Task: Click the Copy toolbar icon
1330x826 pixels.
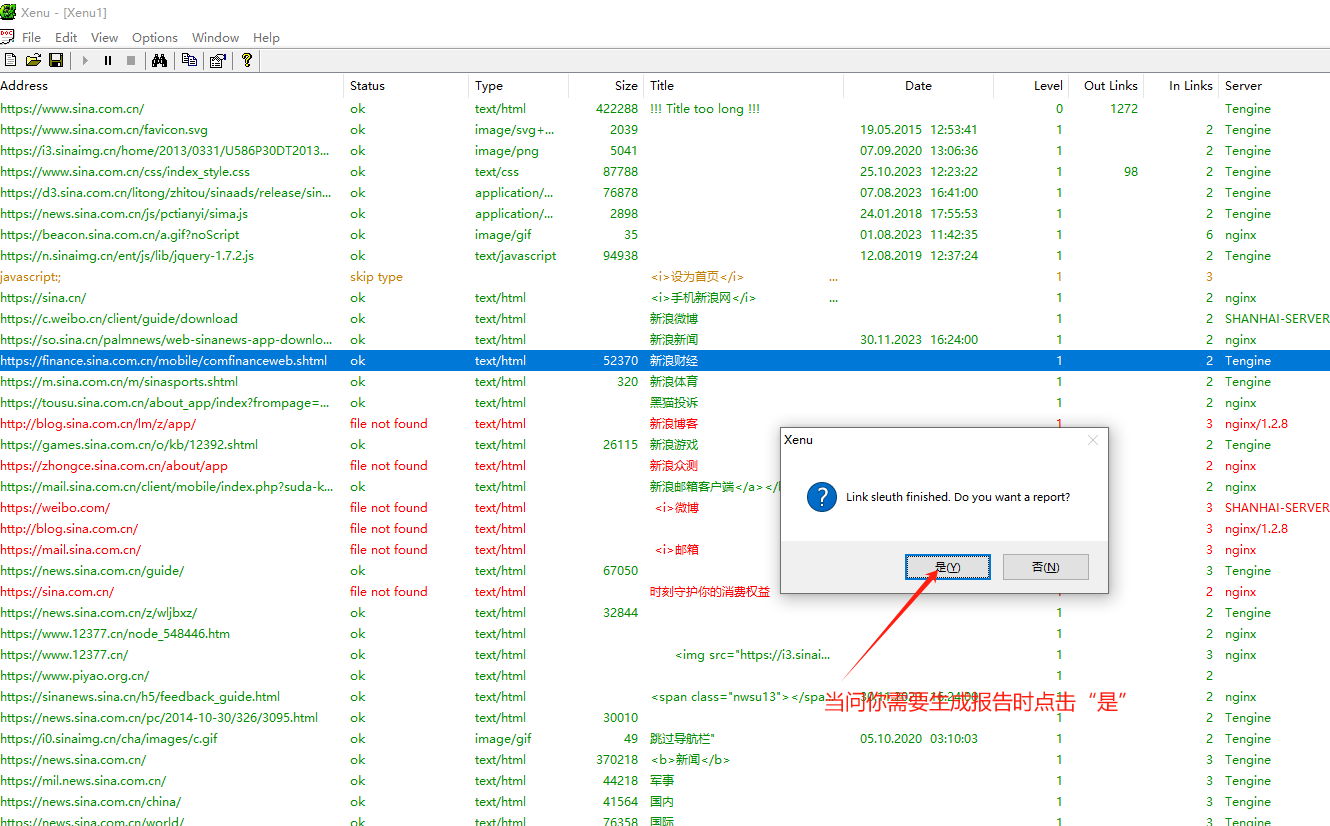Action: pos(189,61)
